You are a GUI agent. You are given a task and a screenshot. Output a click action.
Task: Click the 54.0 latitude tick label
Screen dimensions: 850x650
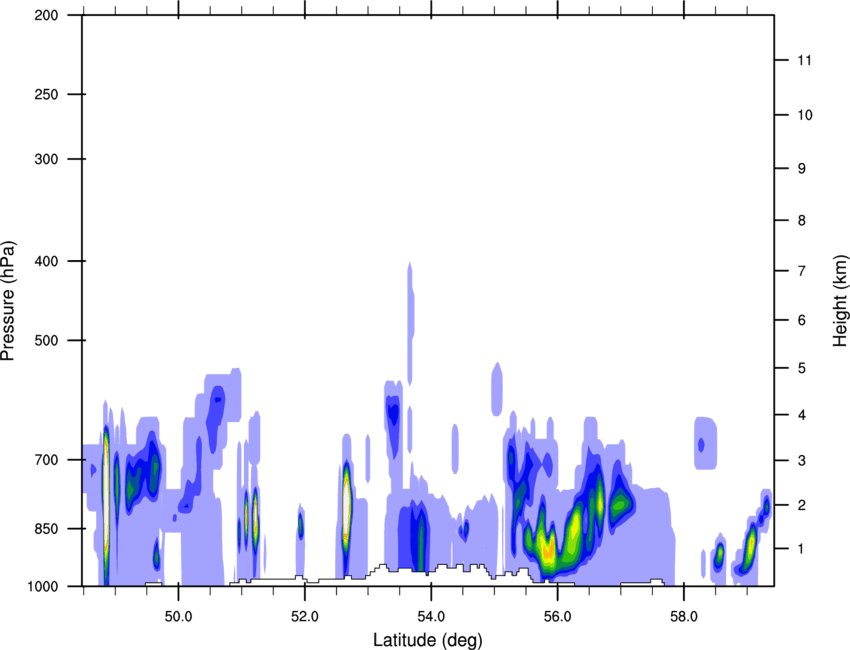point(431,616)
